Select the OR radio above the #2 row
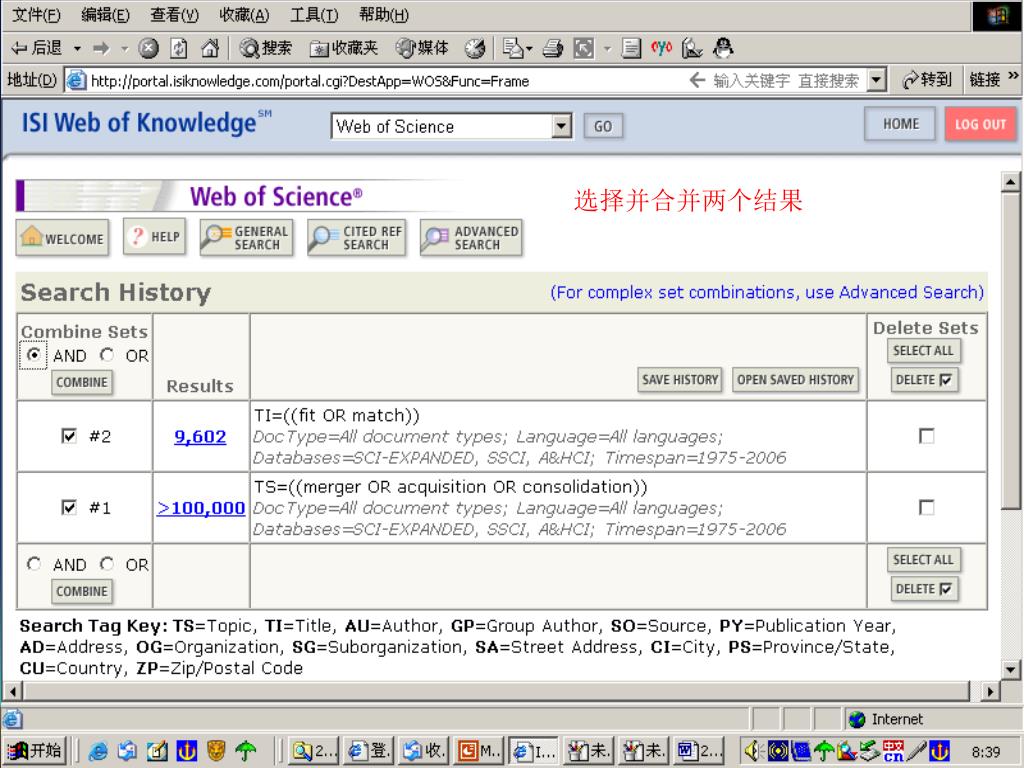This screenshot has height=768, width=1024. (x=107, y=355)
